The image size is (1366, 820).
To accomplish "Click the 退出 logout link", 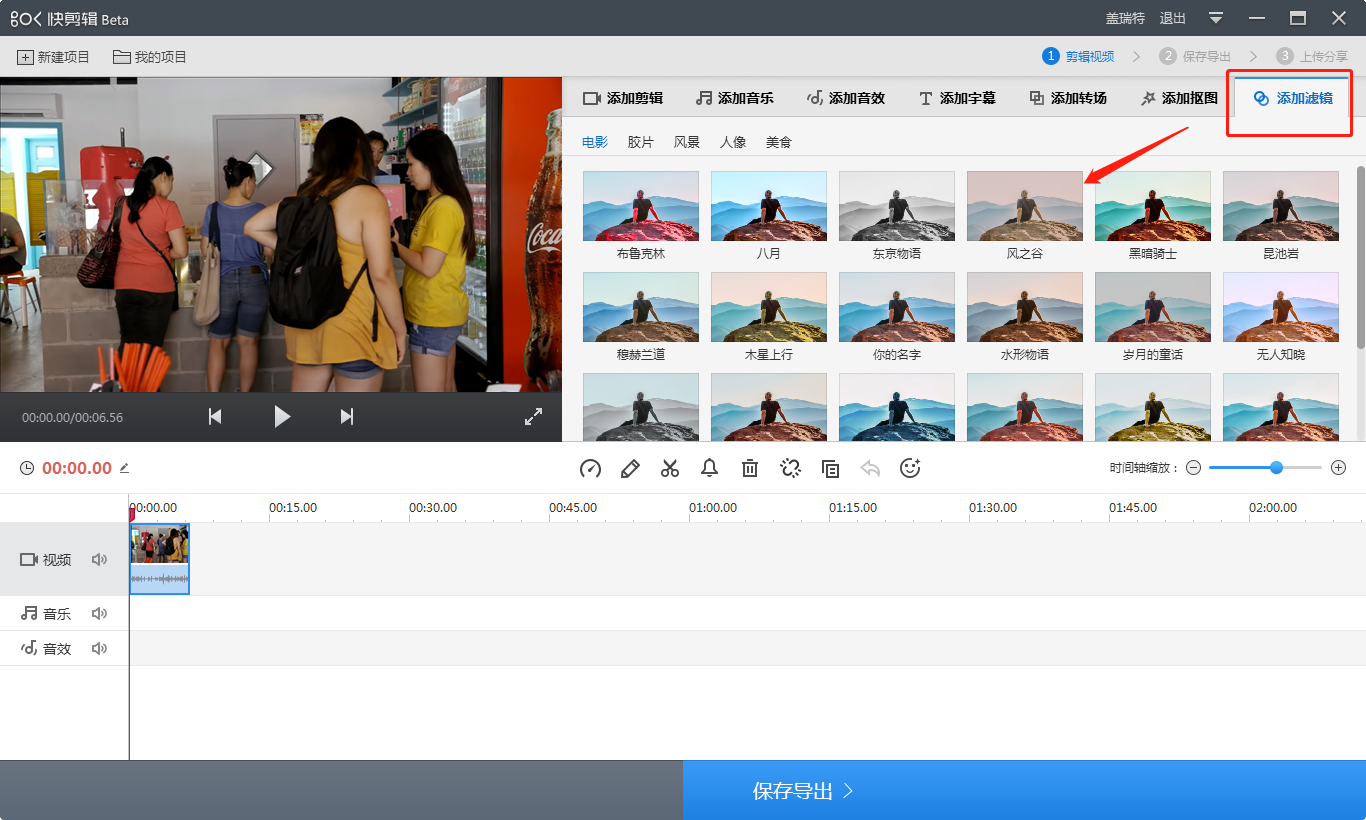I will 1172,18.
